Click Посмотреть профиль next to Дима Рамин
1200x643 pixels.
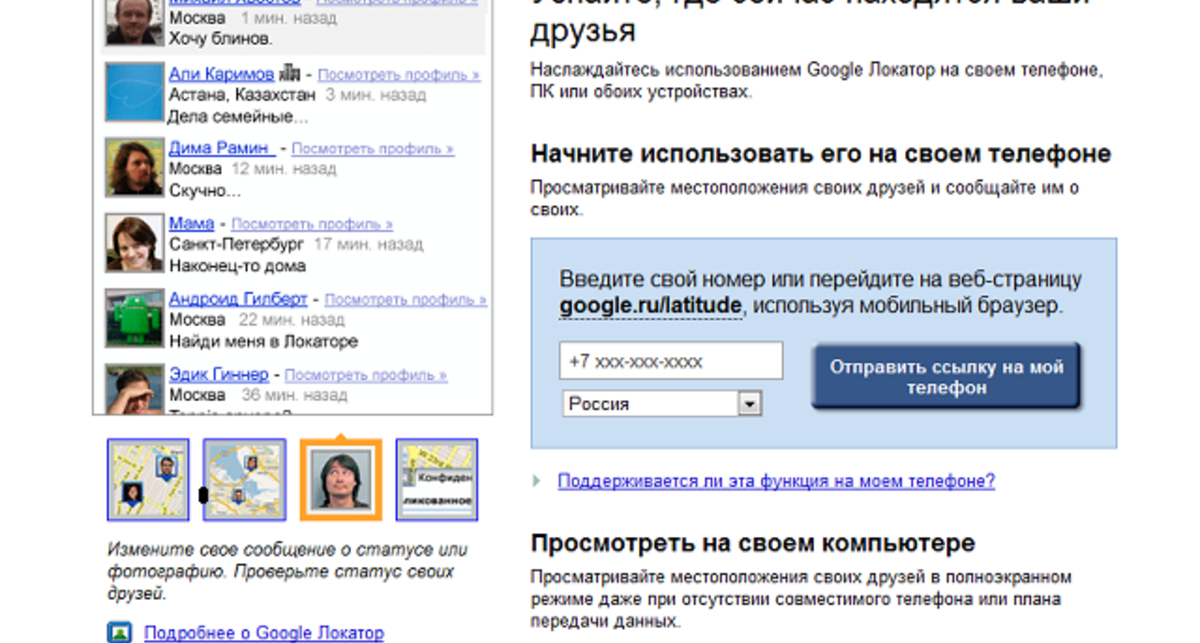point(371,148)
